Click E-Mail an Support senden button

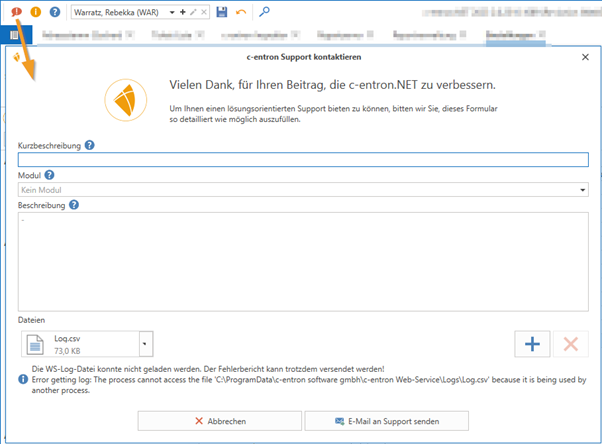[x=385, y=421]
